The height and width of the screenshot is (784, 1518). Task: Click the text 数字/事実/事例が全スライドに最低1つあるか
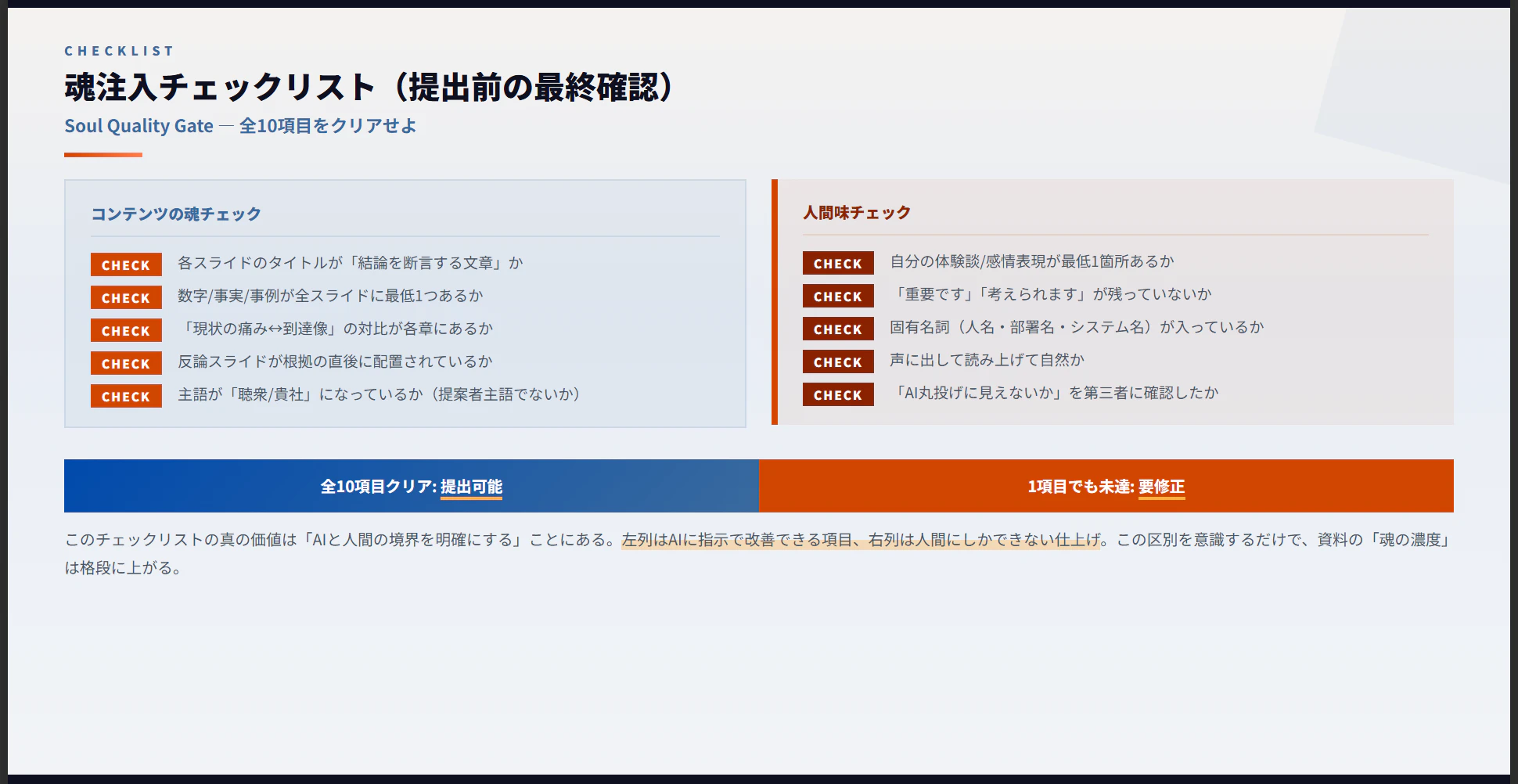click(x=330, y=296)
